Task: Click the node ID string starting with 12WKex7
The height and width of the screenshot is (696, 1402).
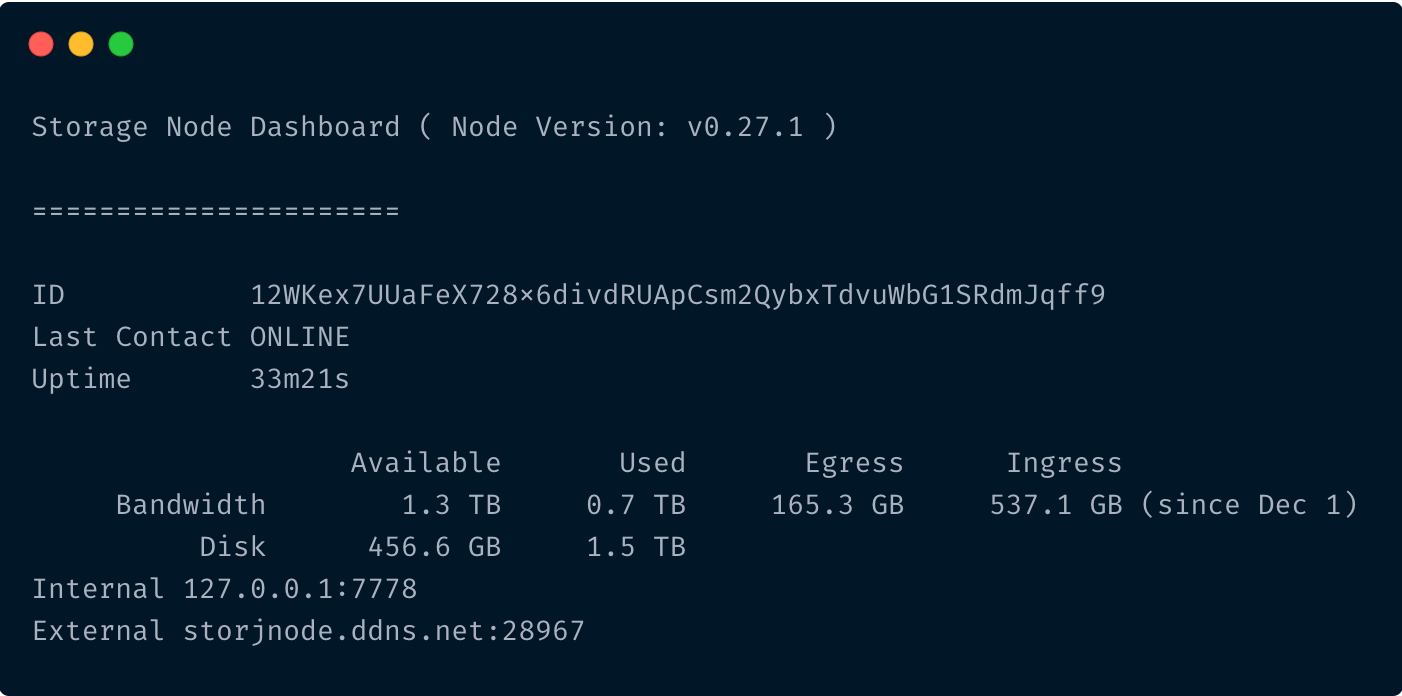Action: [678, 295]
